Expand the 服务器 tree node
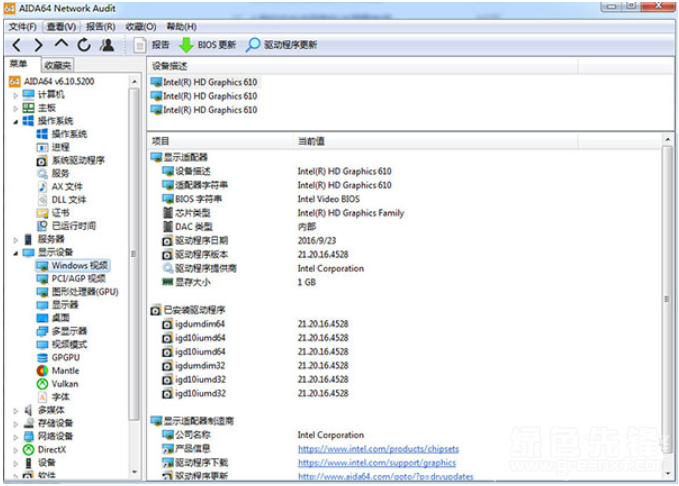Image resolution: width=679 pixels, height=486 pixels. click(16, 239)
